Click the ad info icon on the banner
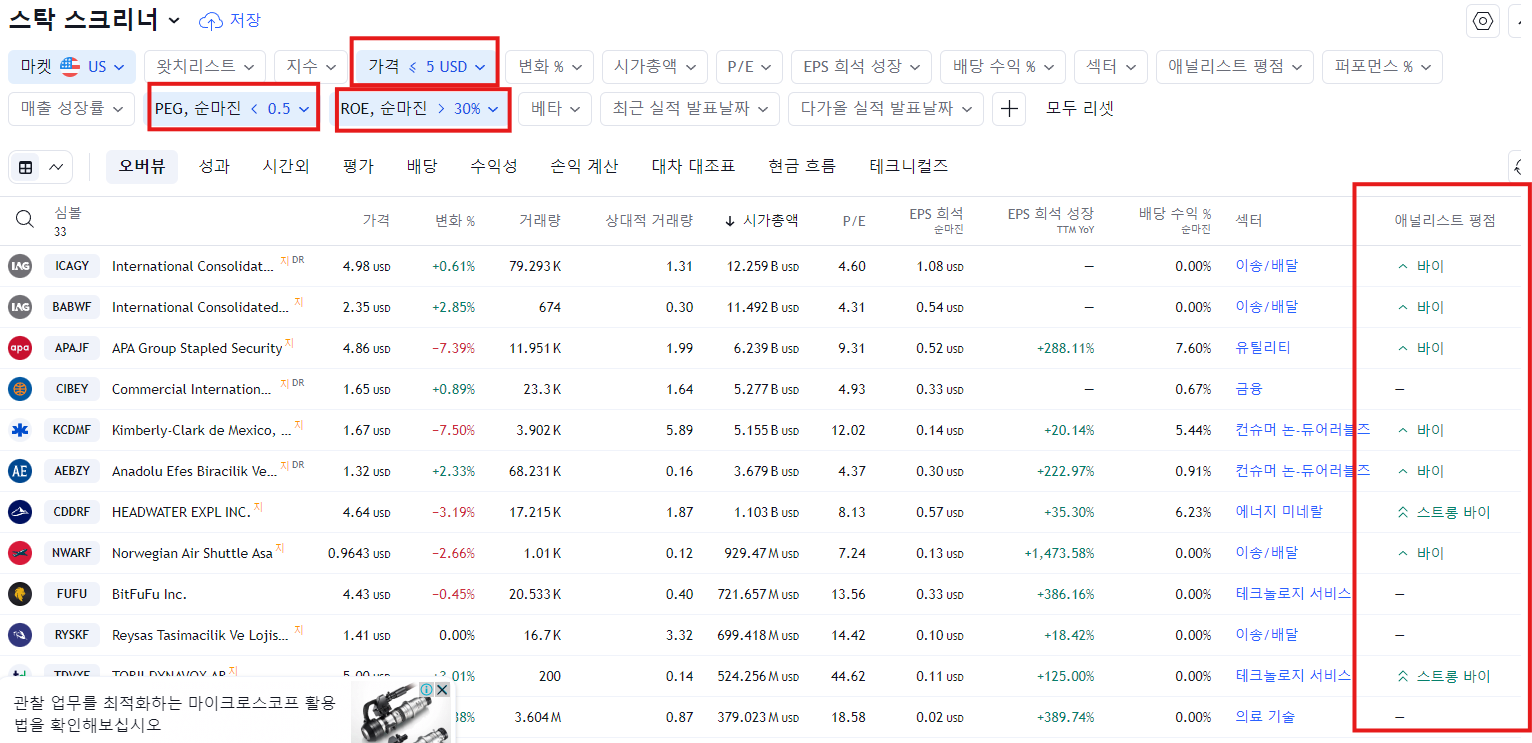 426,690
